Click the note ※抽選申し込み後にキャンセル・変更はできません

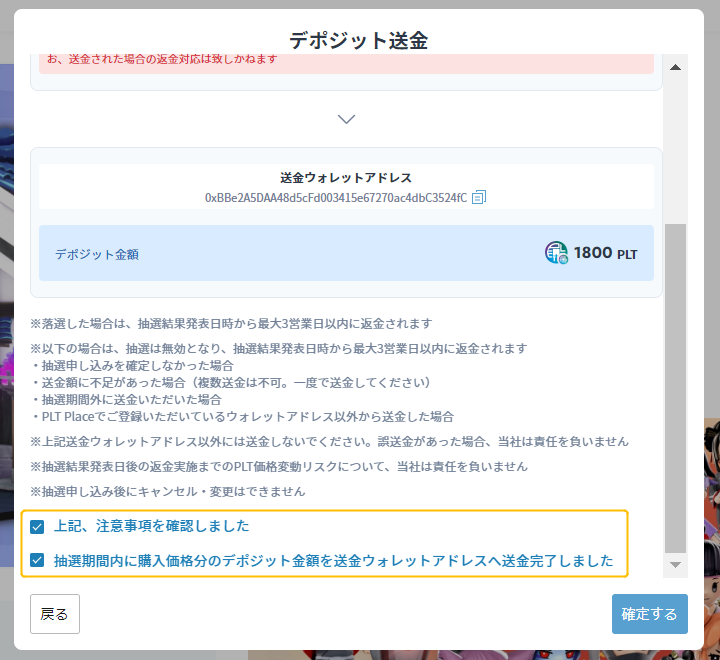pyautogui.click(x=168, y=492)
